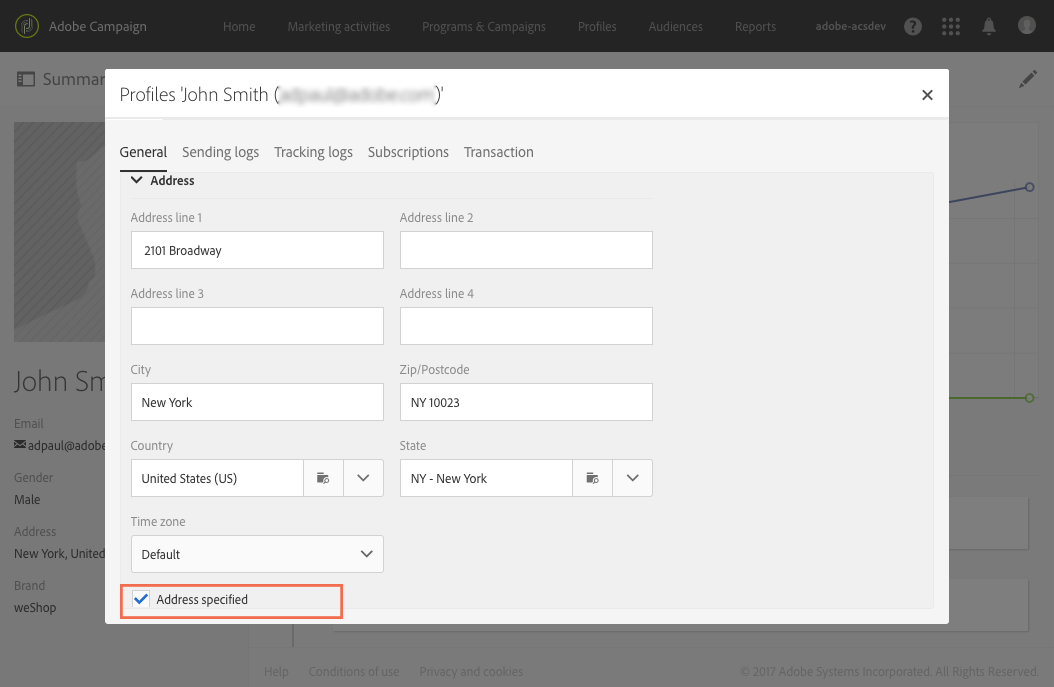This screenshot has width=1054, height=687.
Task: Expand the State dropdown arrow
Action: coord(633,478)
